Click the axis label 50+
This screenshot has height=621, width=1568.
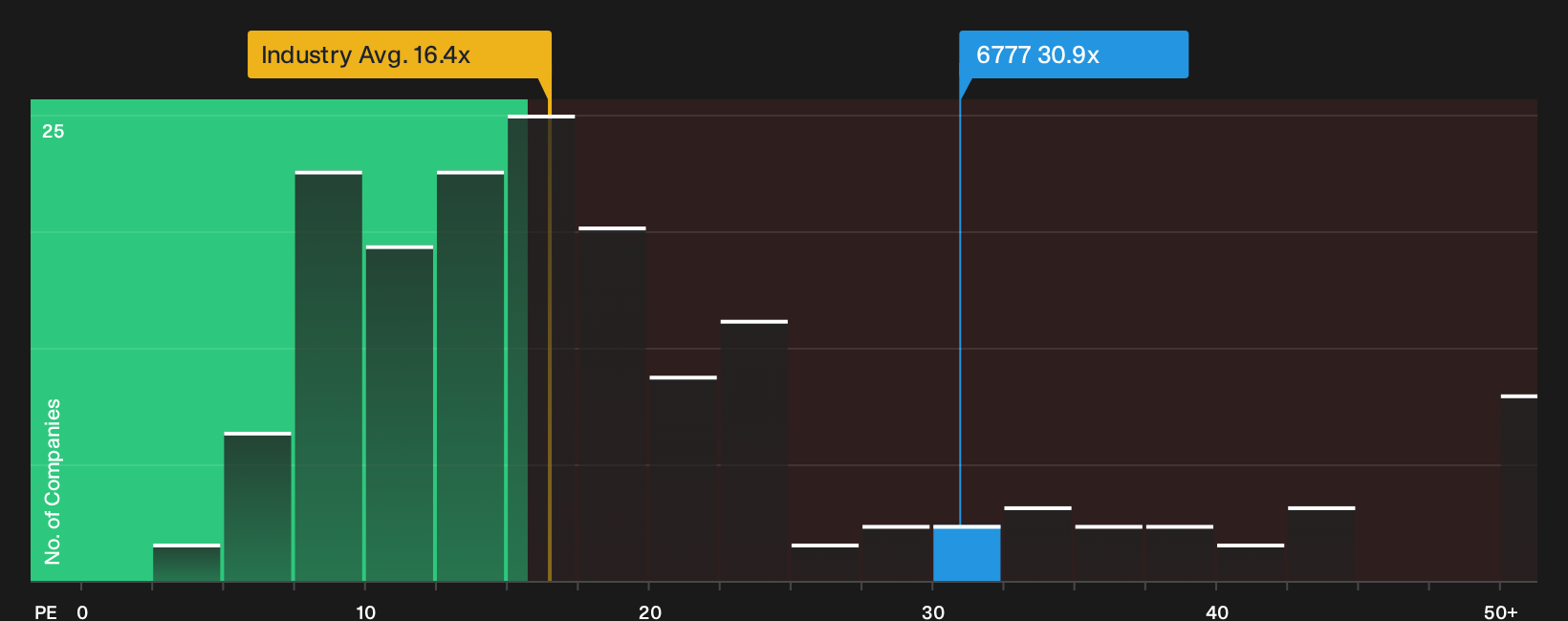pos(1500,611)
